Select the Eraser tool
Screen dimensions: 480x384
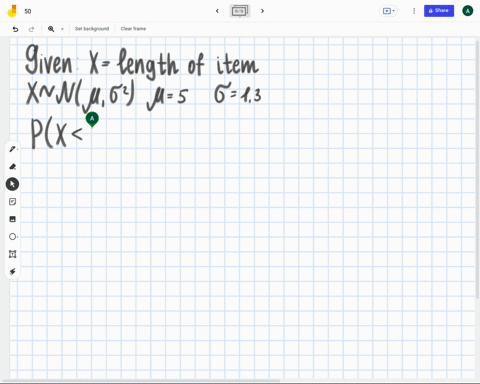13,166
